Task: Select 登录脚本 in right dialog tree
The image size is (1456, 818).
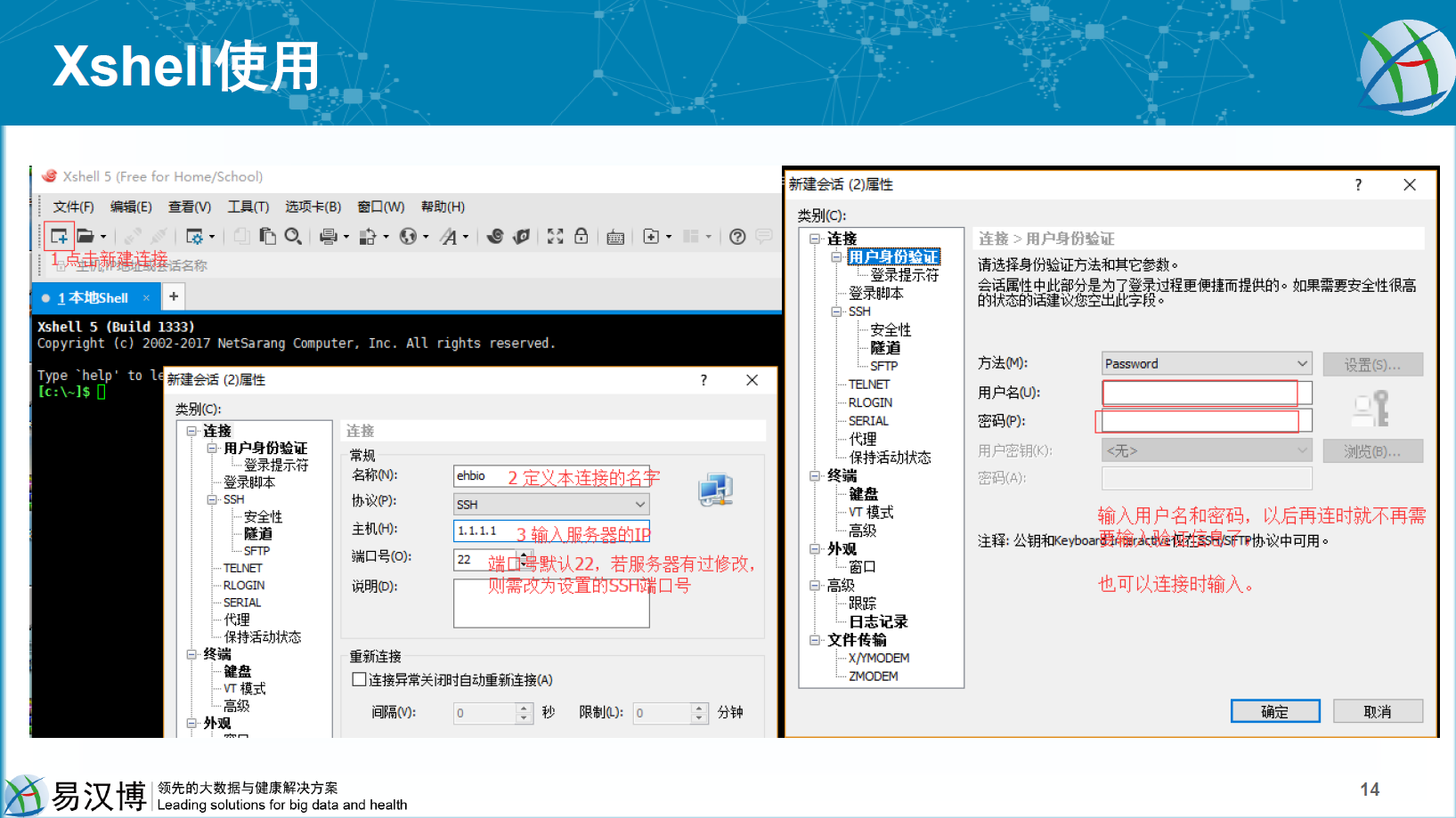Action: coord(875,293)
